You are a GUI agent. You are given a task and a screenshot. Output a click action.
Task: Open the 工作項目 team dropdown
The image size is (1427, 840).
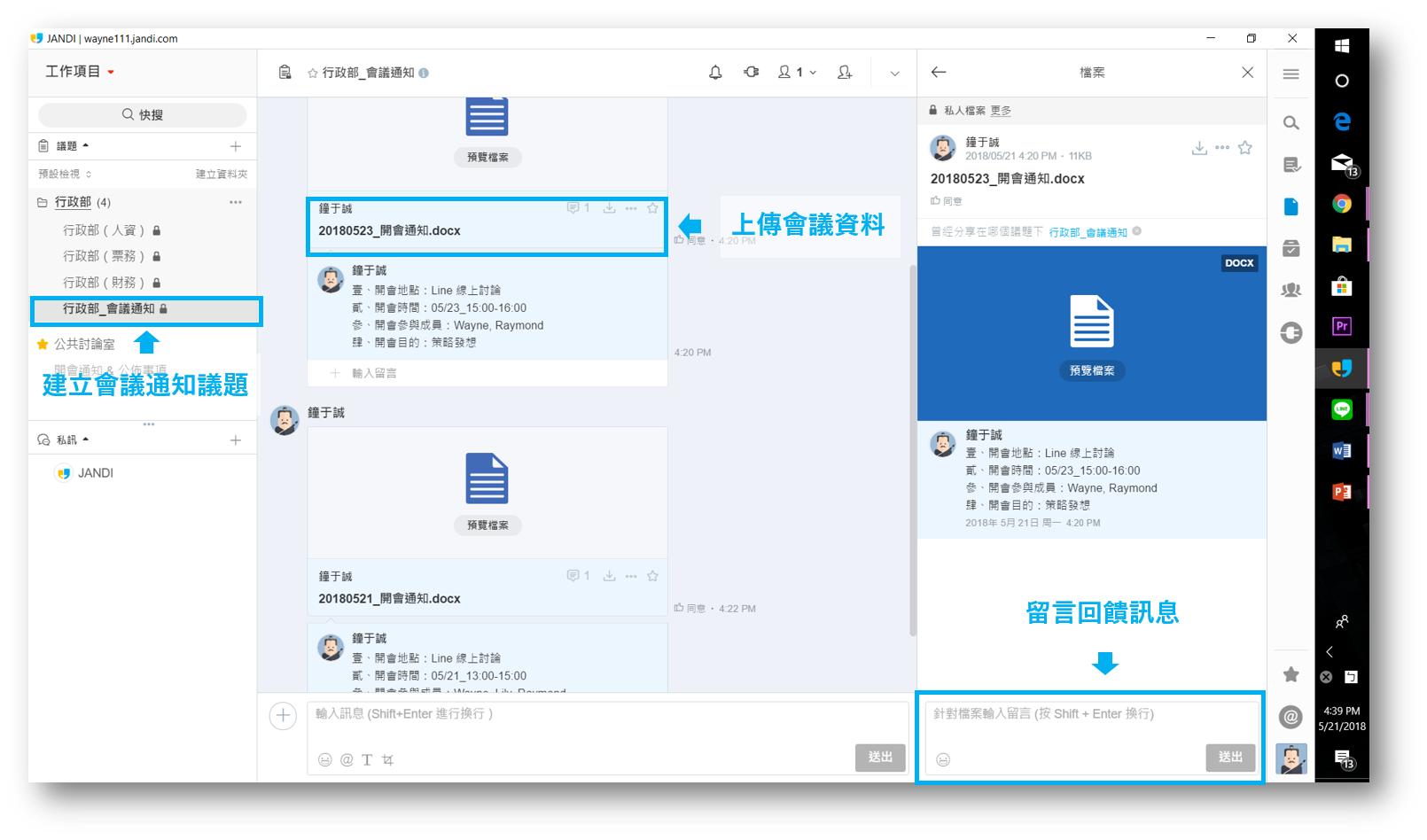(x=80, y=72)
